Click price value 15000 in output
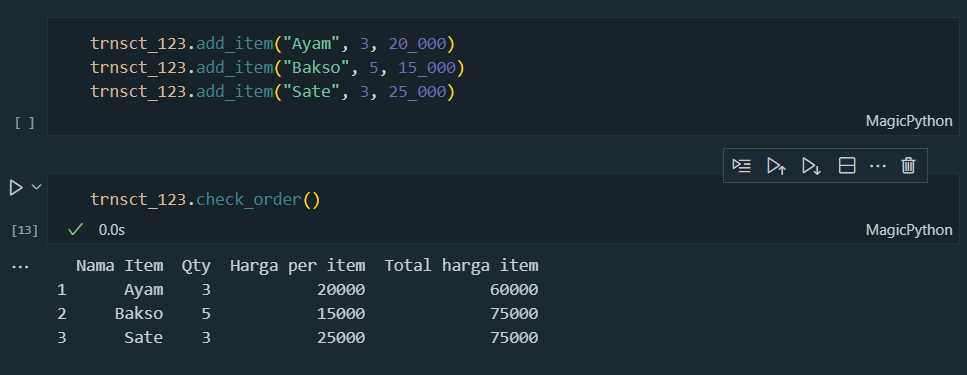Screen dimensions: 967x375 pos(341,314)
